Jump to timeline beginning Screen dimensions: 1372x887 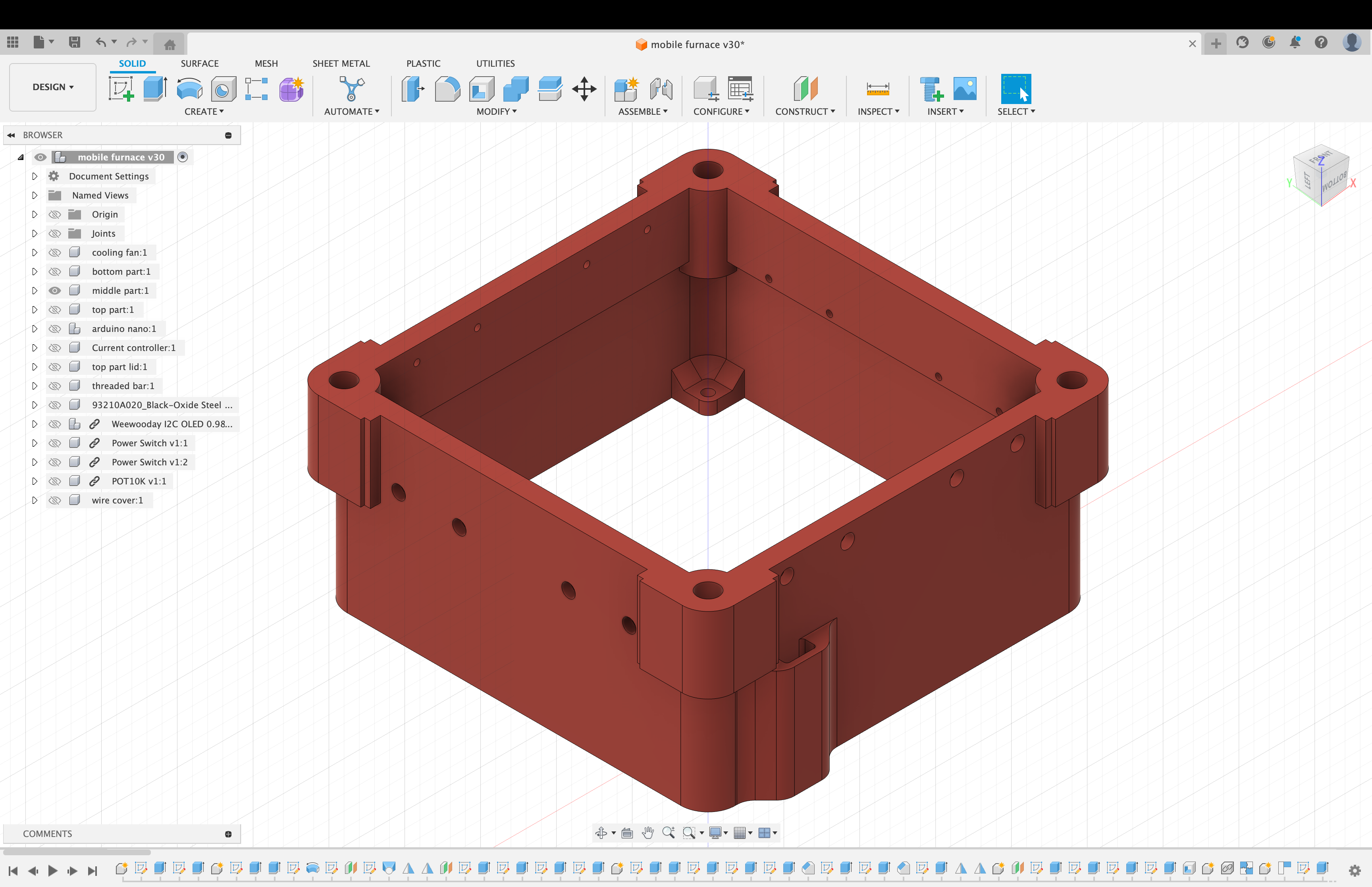point(13,870)
